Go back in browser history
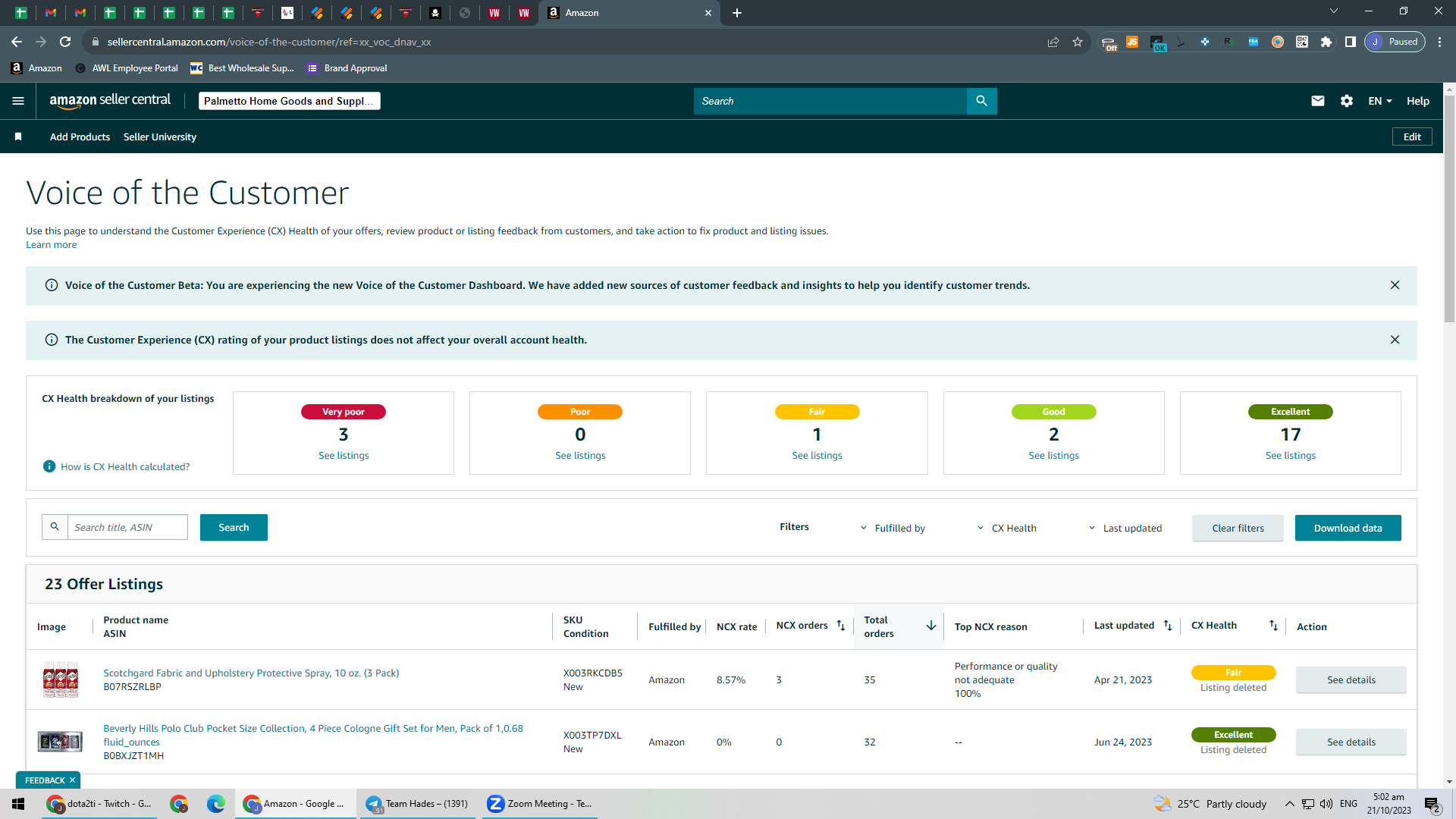 coord(17,42)
